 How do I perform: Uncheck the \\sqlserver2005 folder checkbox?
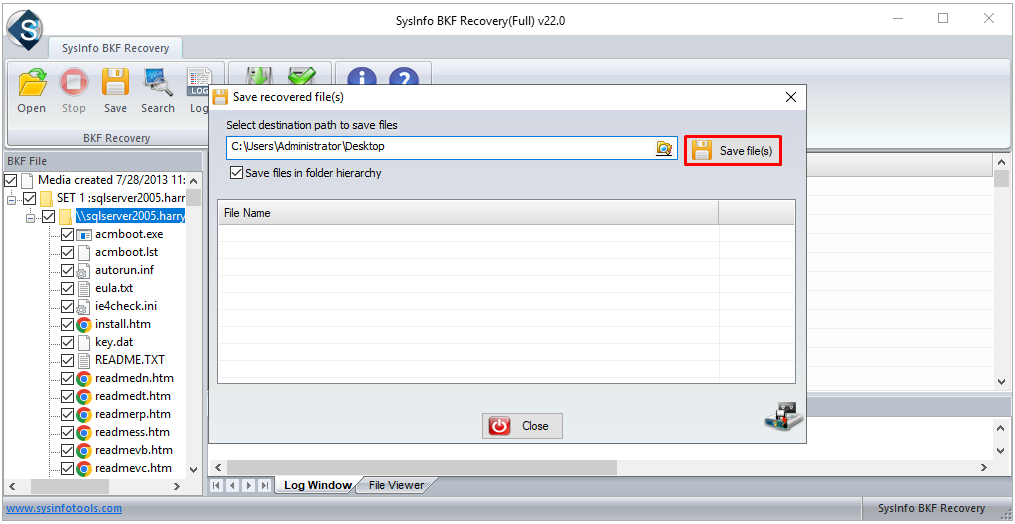(49, 216)
